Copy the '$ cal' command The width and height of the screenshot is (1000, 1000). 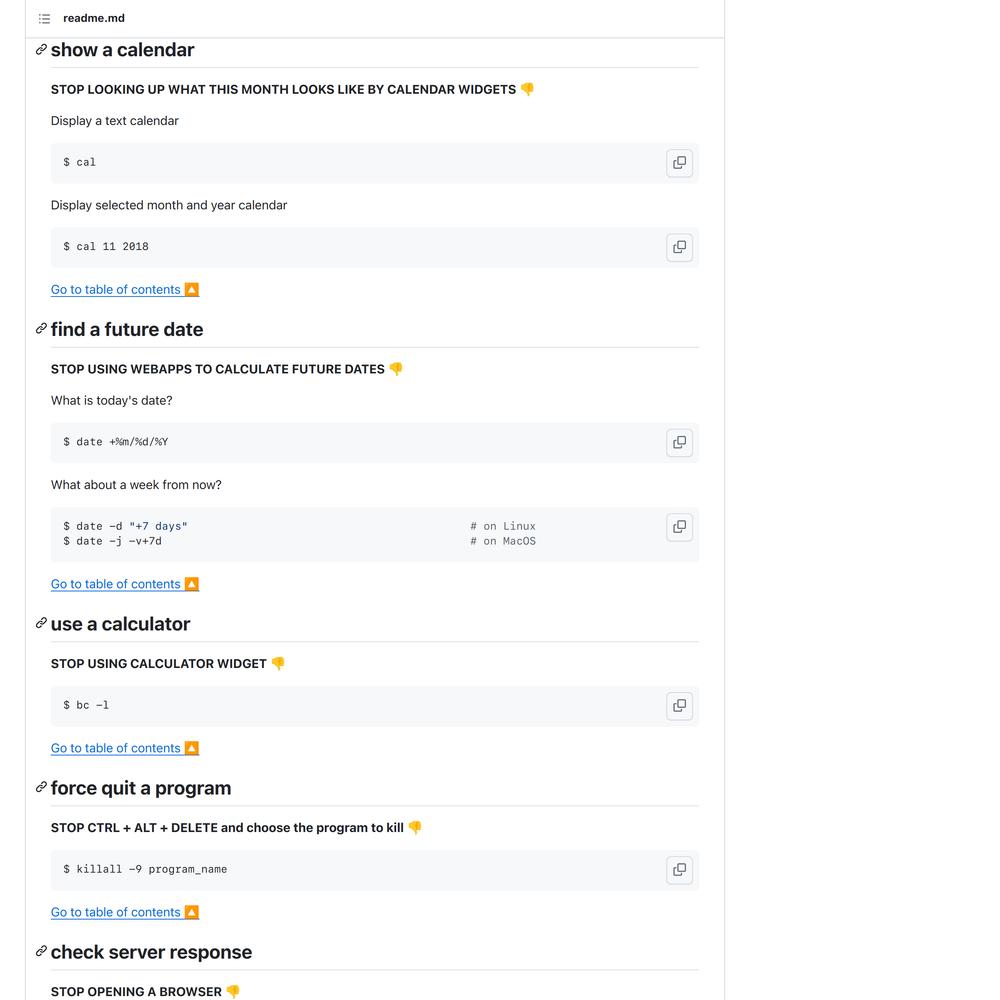click(x=679, y=163)
